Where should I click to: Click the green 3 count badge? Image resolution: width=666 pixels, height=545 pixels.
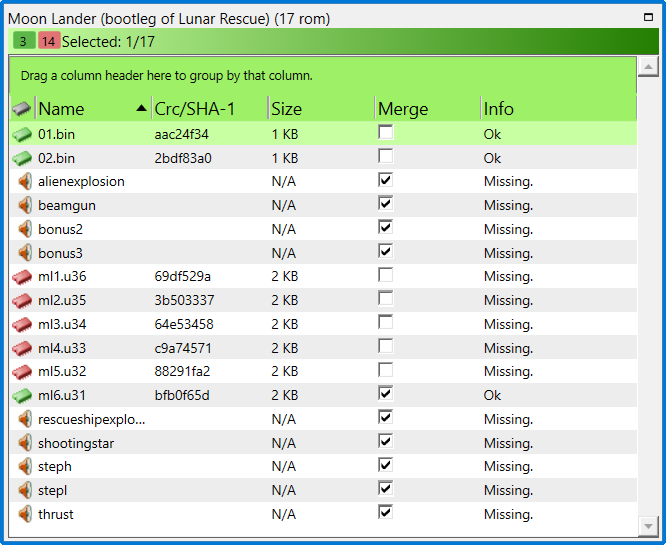(x=23, y=41)
